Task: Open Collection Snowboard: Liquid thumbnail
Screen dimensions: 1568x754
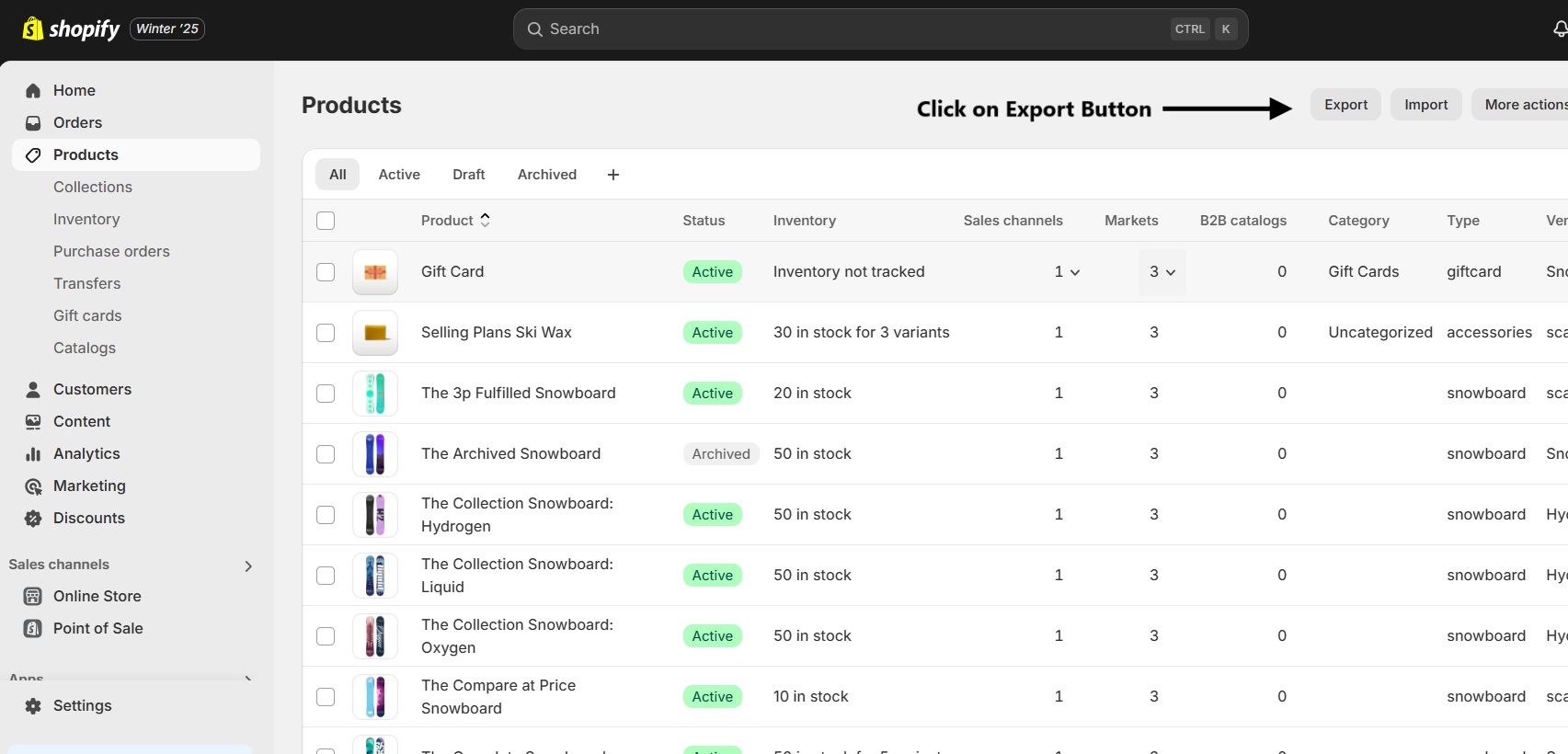Action: pyautogui.click(x=375, y=576)
